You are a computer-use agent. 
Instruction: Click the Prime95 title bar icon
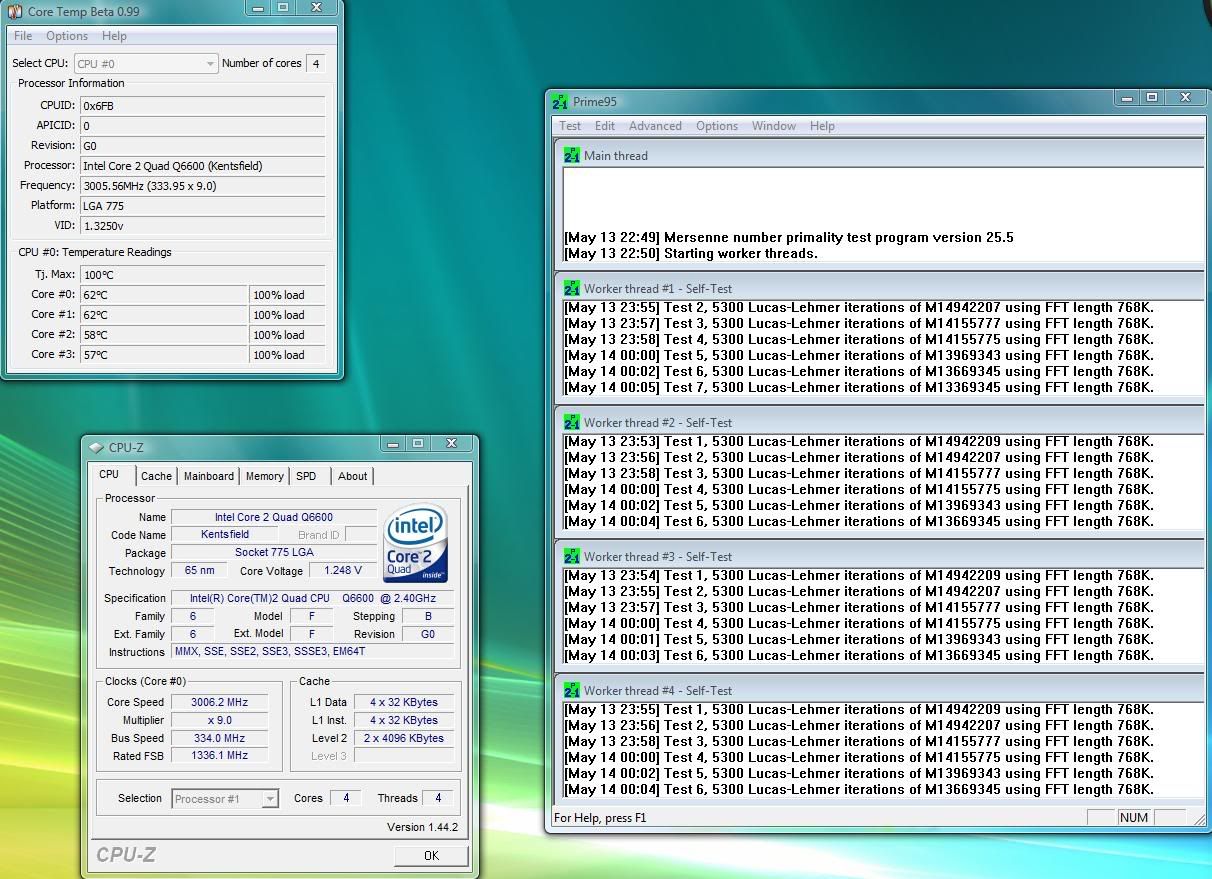(x=560, y=101)
